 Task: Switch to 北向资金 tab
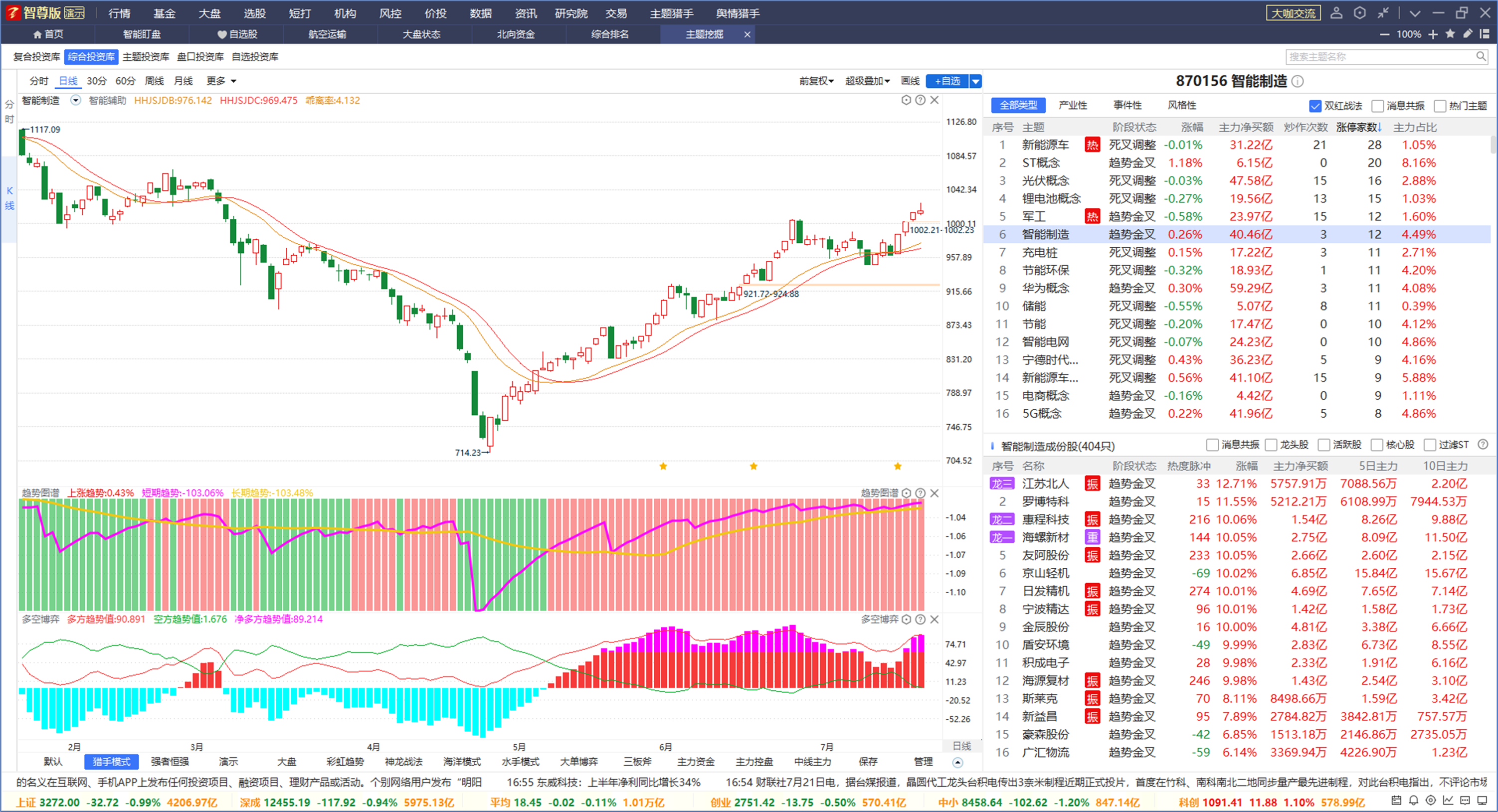pos(515,34)
